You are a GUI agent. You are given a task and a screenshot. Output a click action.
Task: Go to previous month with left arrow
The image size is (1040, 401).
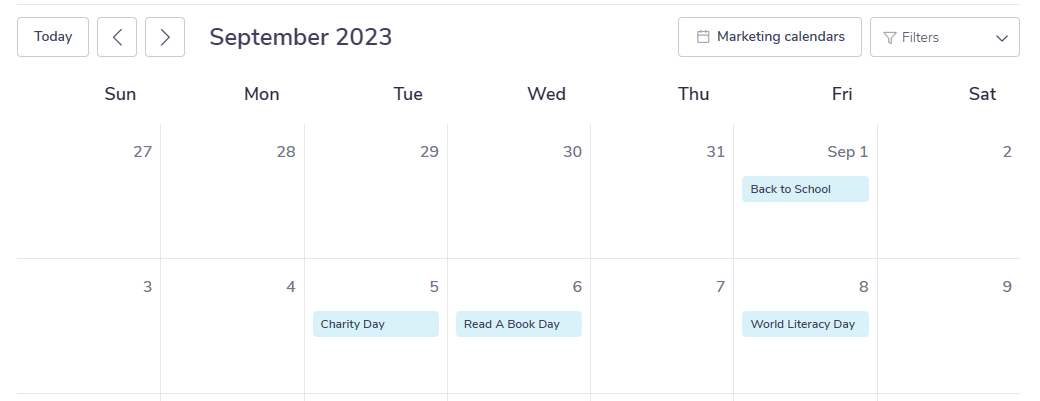pyautogui.click(x=117, y=37)
